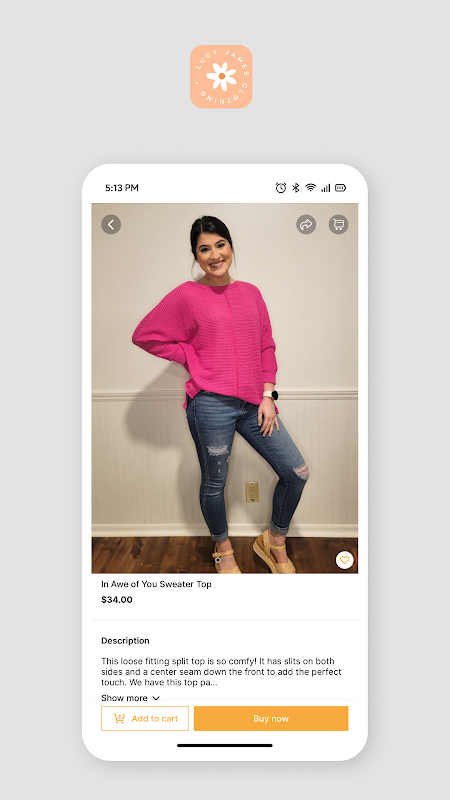Image resolution: width=450 pixels, height=800 pixels.
Task: Click the Buy now button
Action: pos(271,718)
